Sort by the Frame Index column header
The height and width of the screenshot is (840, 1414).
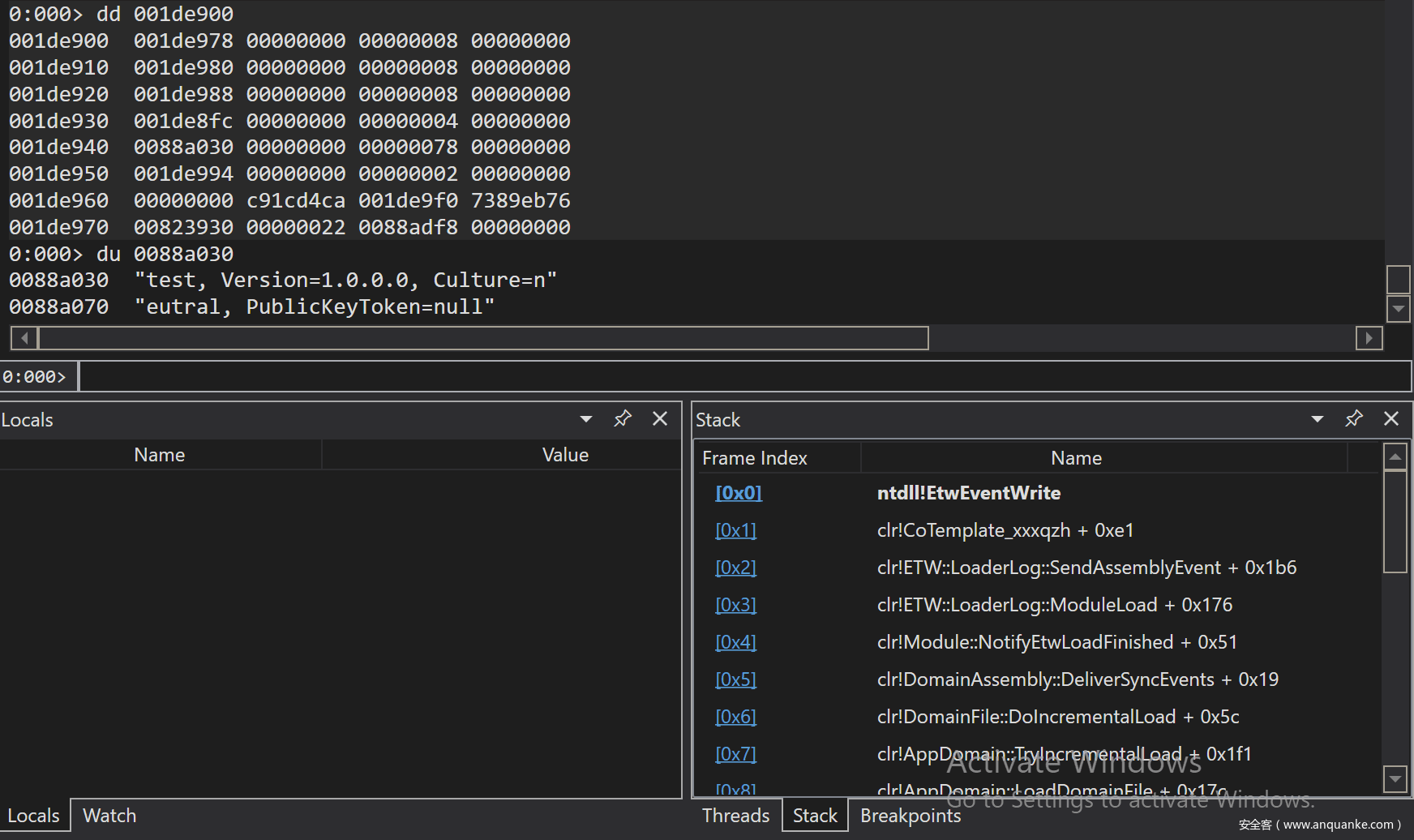tap(754, 458)
